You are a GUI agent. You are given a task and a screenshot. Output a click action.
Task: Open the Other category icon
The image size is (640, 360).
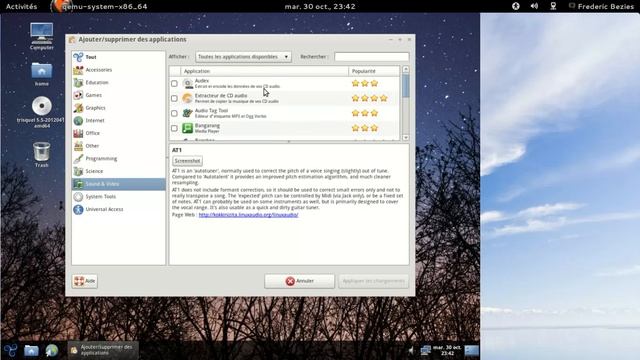click(78, 146)
